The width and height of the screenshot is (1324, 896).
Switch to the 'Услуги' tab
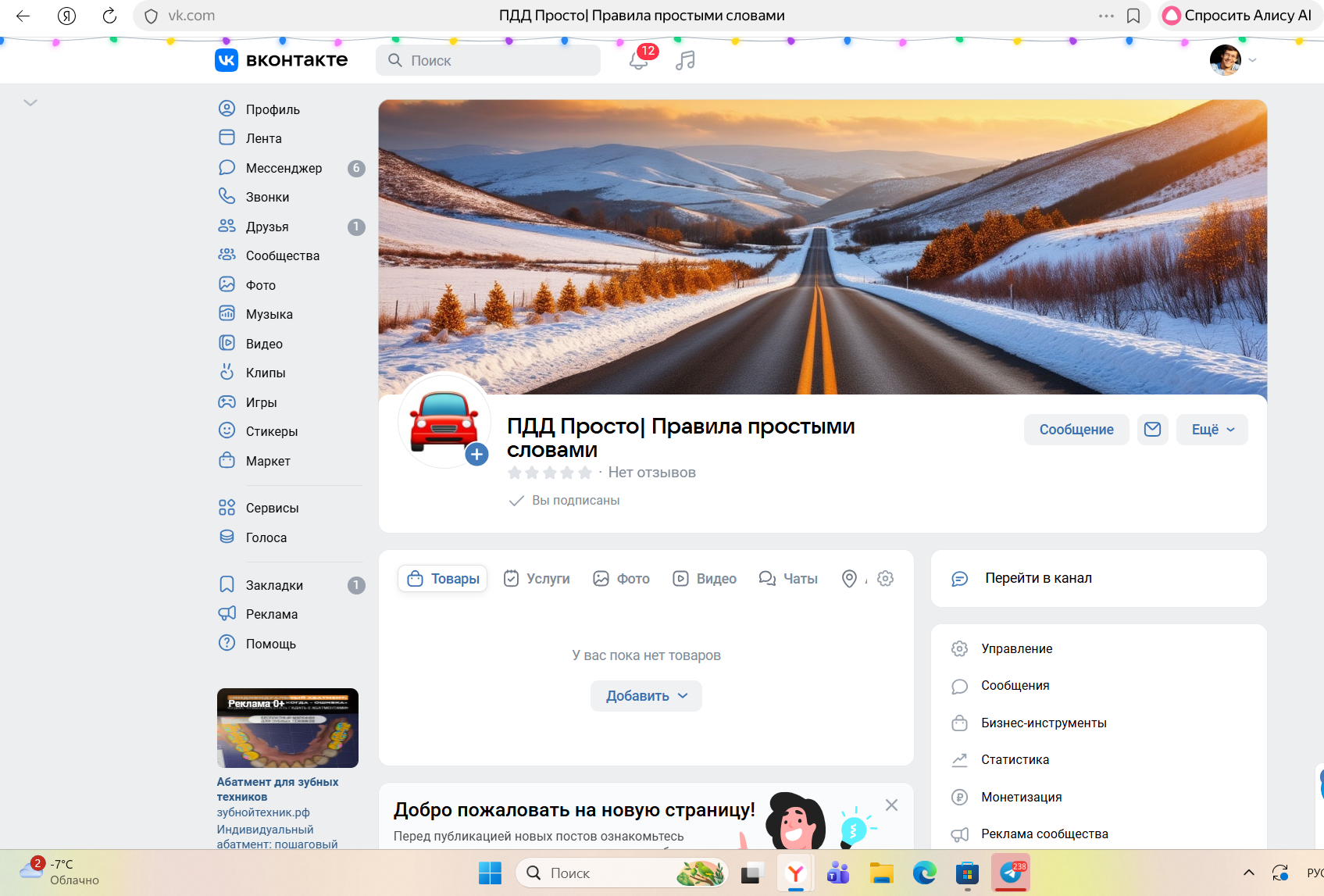pos(537,579)
